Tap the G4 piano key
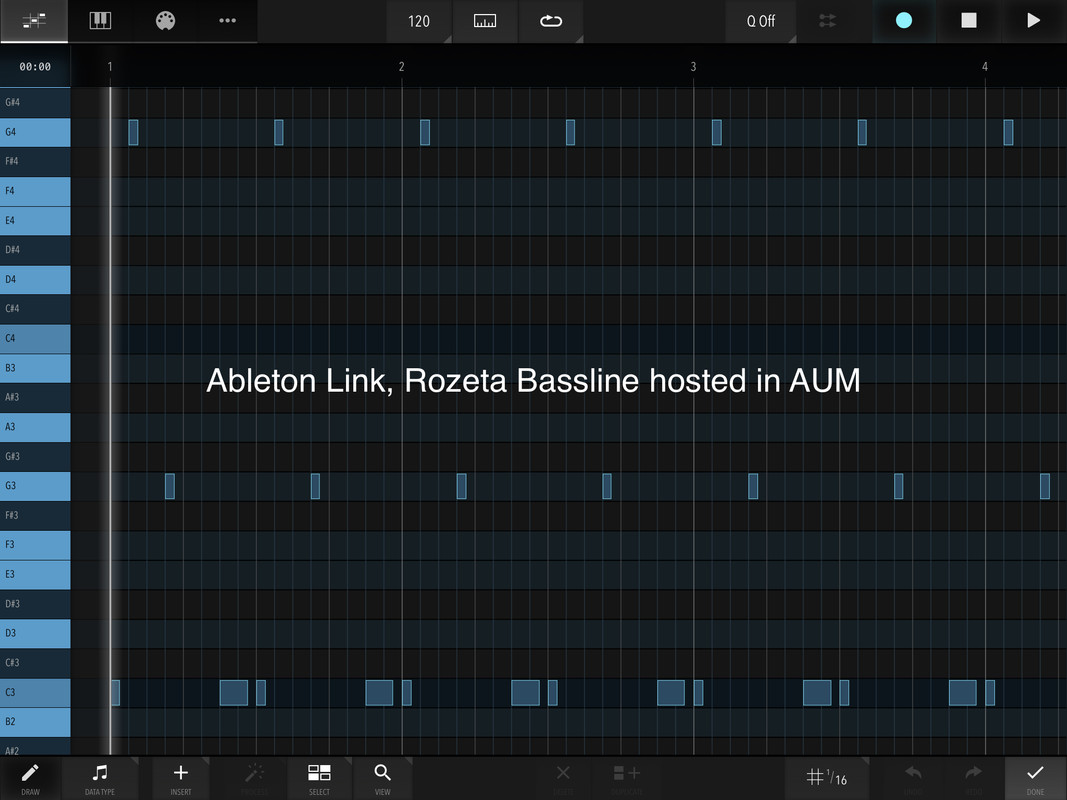Viewport: 1067px width, 800px height. [x=35, y=132]
